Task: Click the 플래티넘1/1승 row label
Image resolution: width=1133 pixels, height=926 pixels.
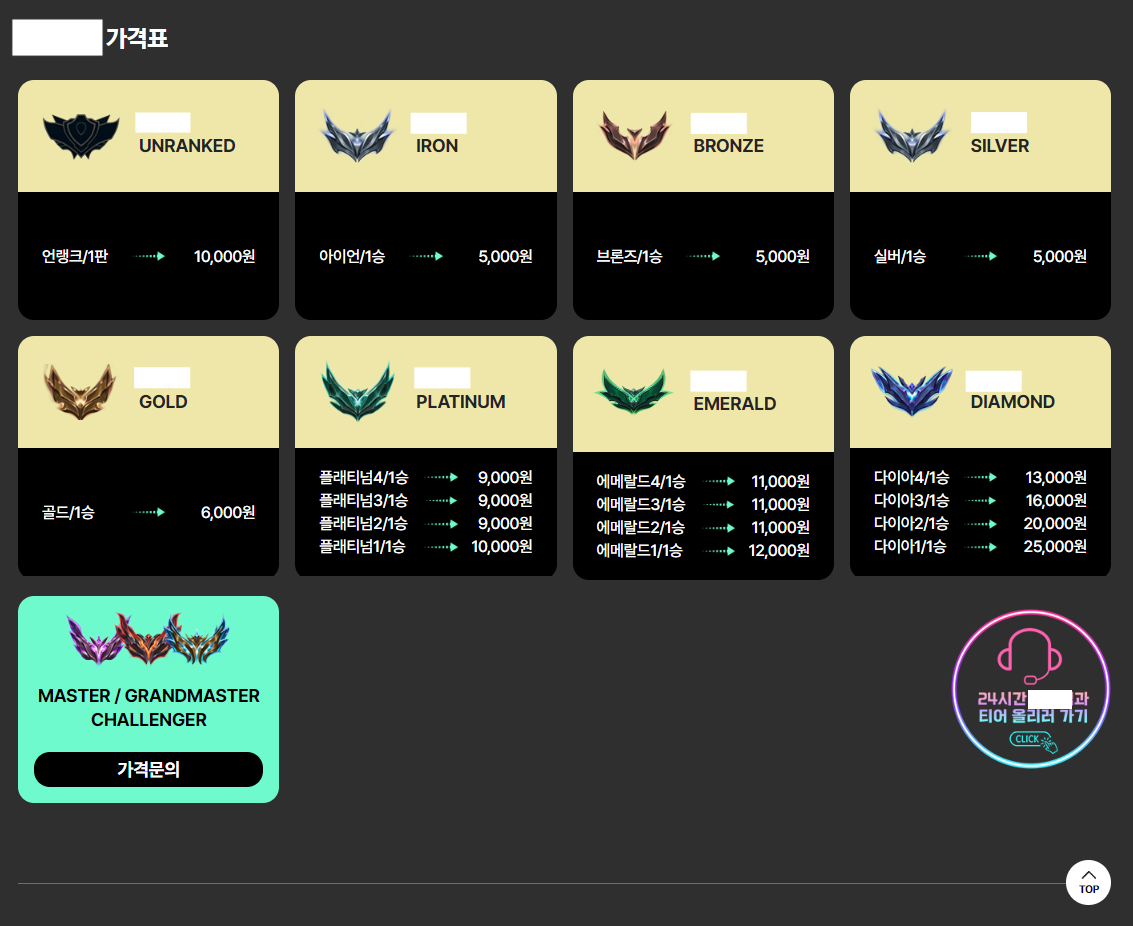Action: [362, 547]
